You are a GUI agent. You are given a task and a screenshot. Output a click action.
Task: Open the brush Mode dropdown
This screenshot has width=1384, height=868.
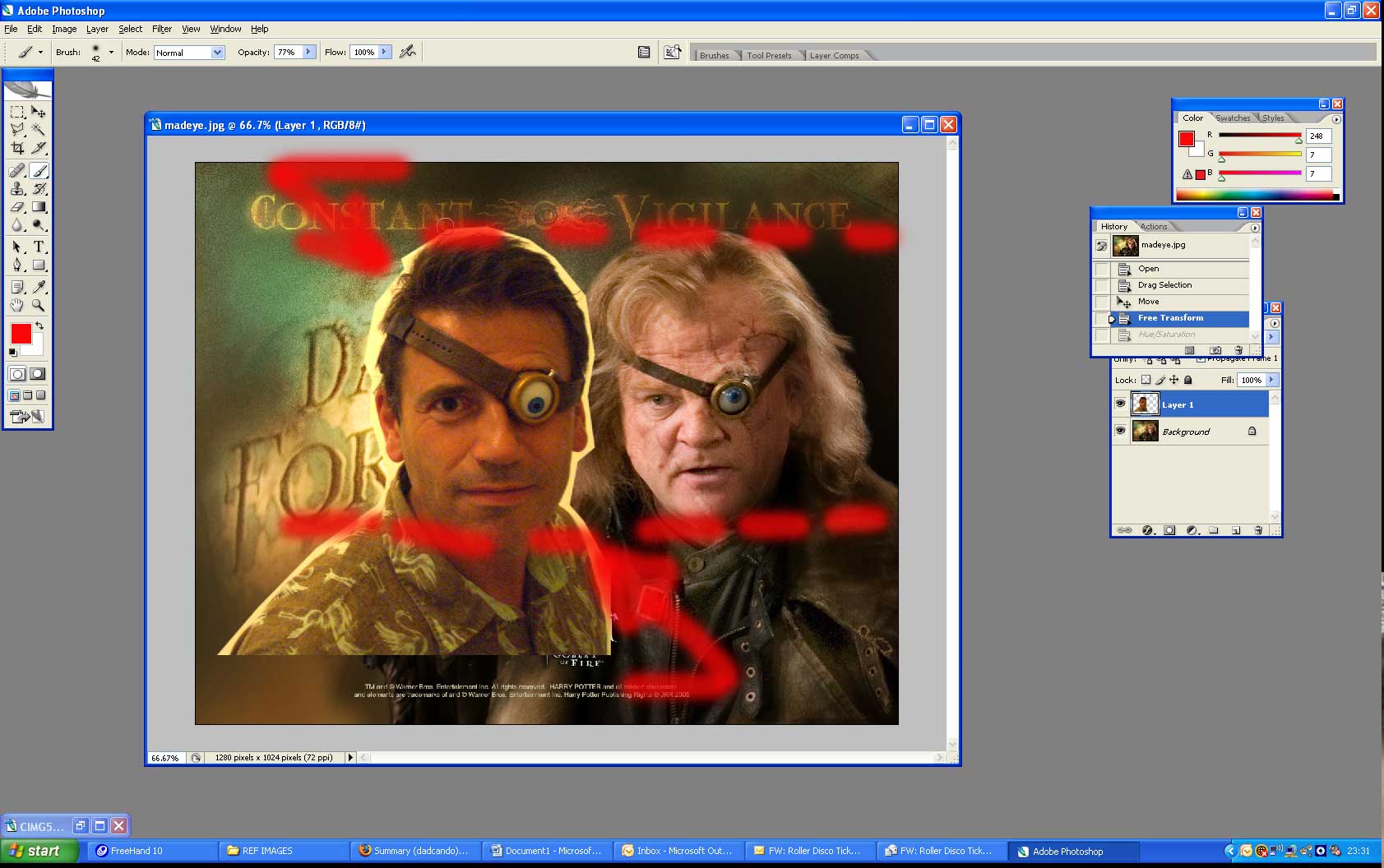(217, 52)
